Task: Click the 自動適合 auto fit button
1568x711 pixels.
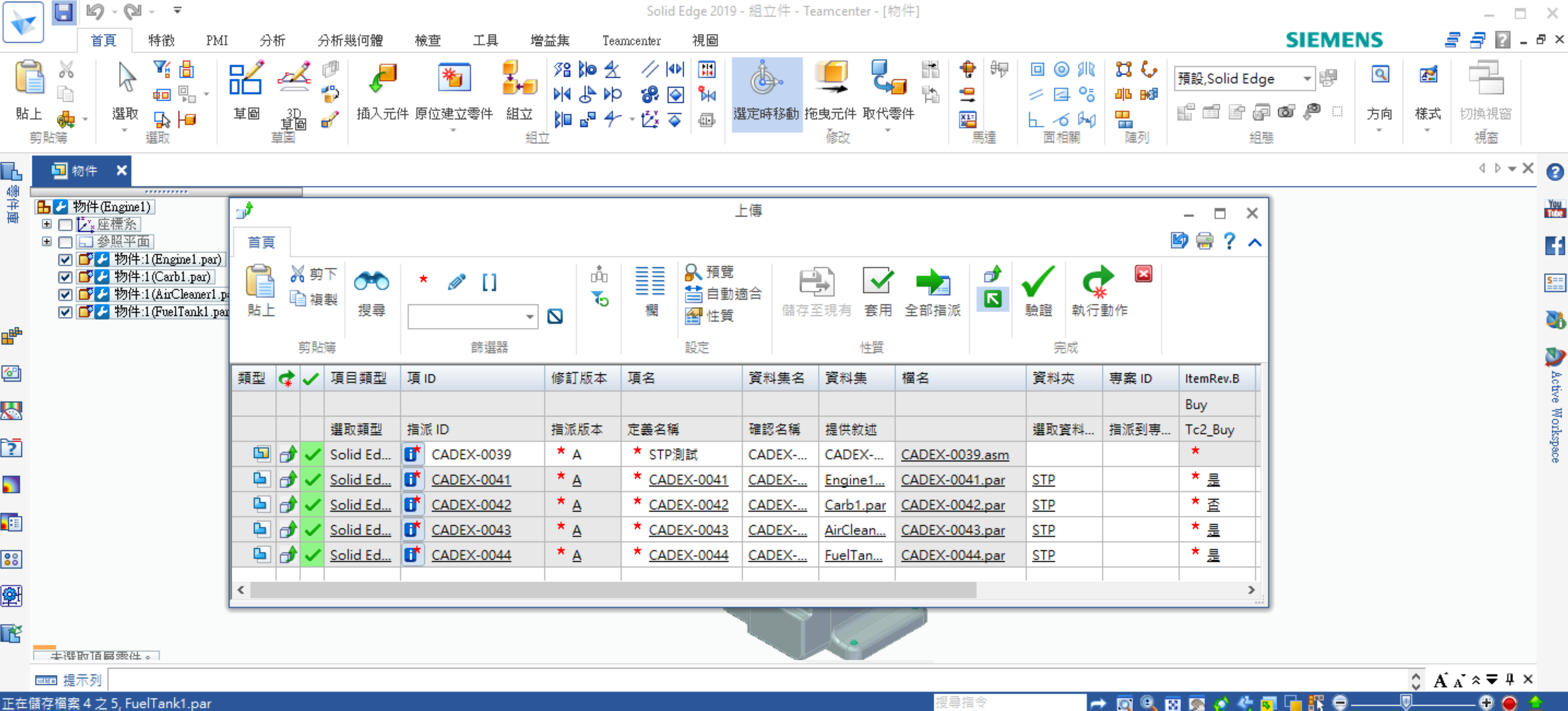Action: 723,294
